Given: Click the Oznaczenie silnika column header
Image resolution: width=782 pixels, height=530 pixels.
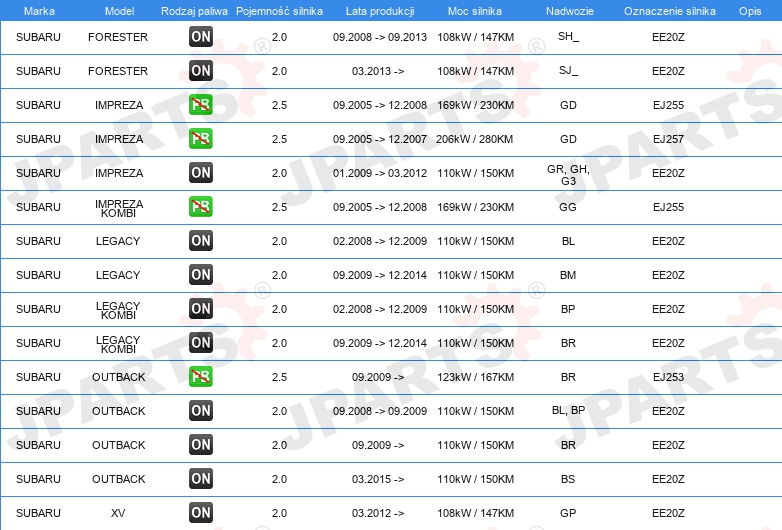Looking at the screenshot, I should pyautogui.click(x=669, y=11).
